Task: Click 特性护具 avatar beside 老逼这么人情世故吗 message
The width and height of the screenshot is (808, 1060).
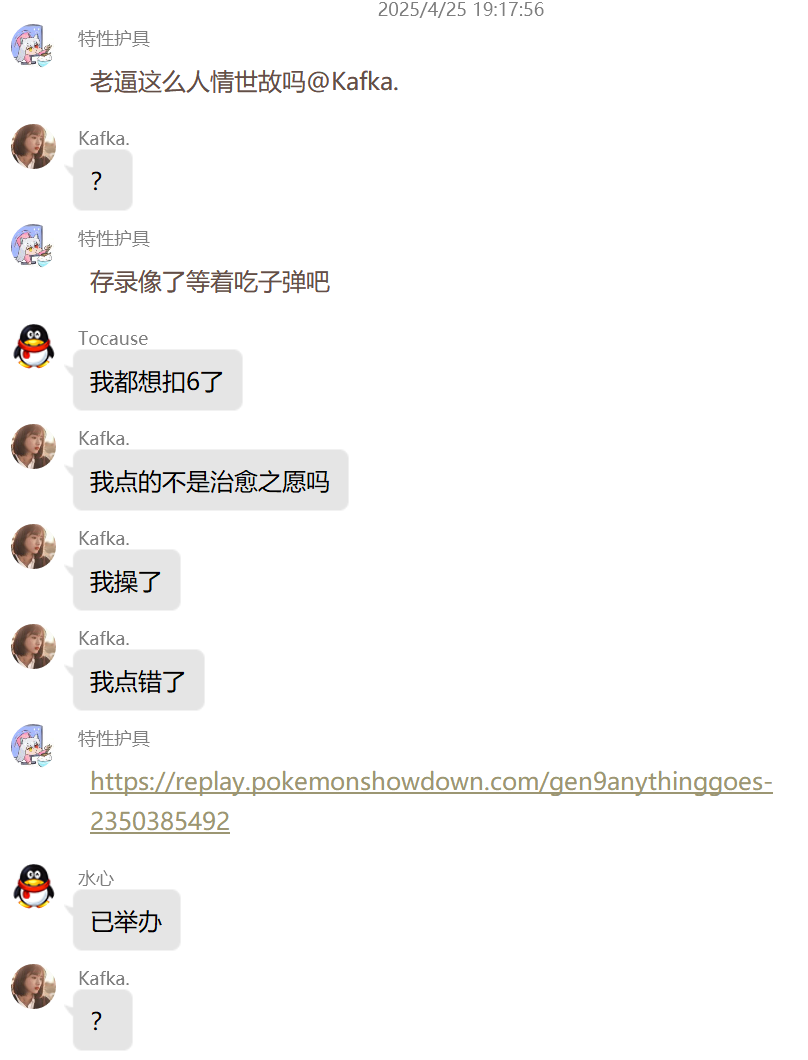Action: point(33,45)
